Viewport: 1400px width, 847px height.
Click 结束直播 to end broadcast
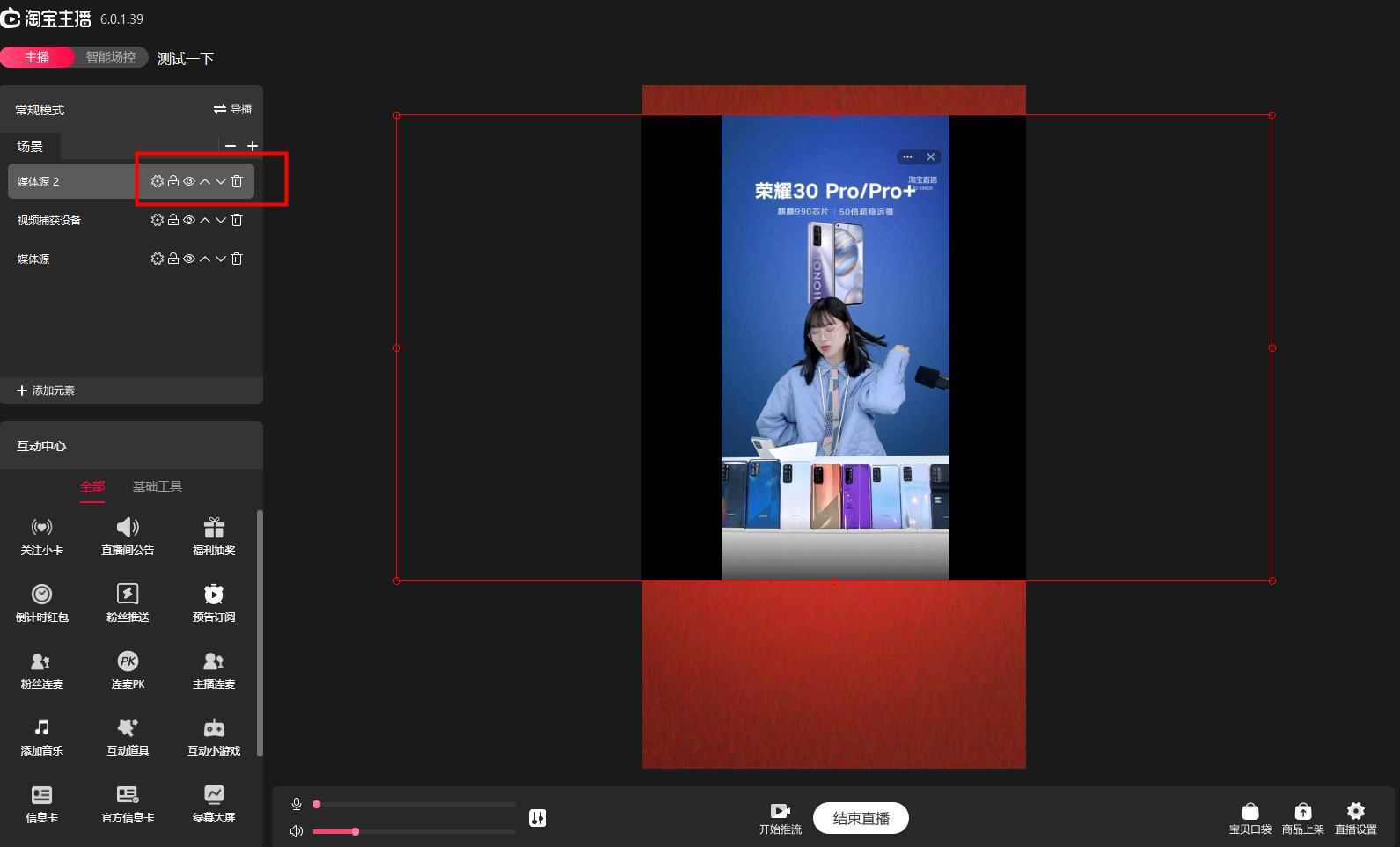(861, 818)
